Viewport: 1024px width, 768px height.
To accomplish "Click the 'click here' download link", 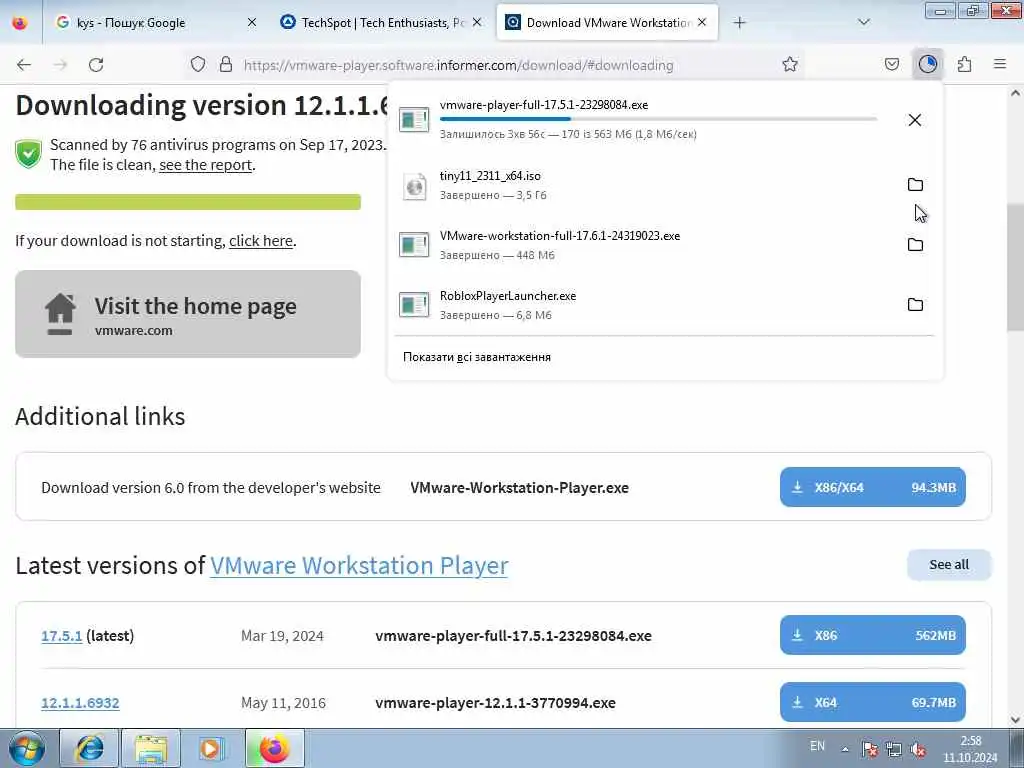I will [261, 241].
